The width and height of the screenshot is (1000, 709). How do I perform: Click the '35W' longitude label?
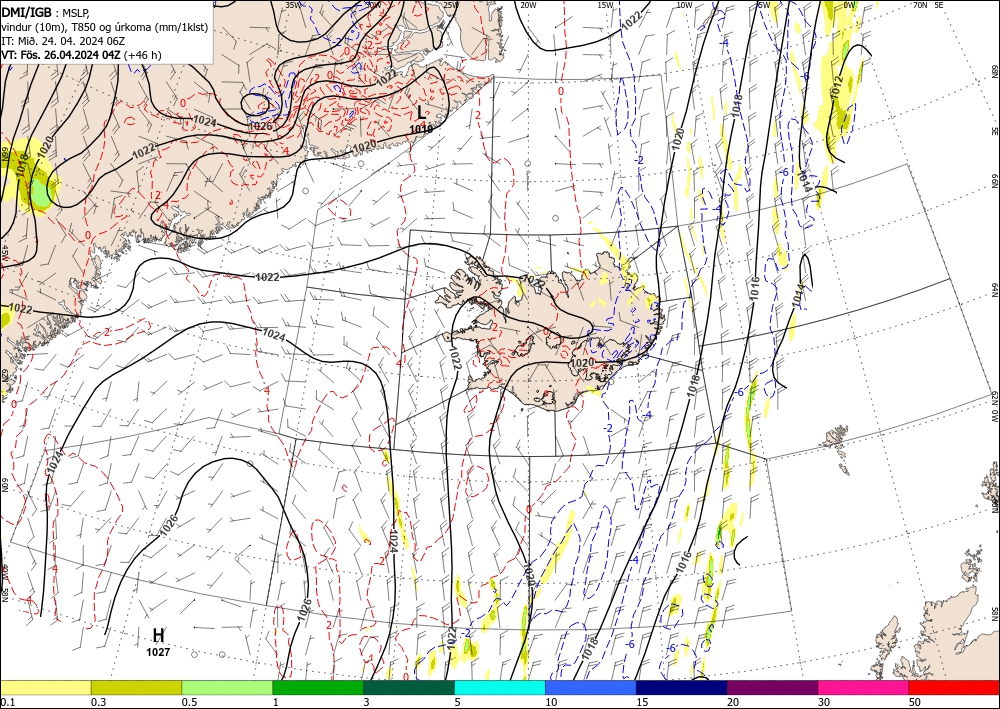(292, 5)
